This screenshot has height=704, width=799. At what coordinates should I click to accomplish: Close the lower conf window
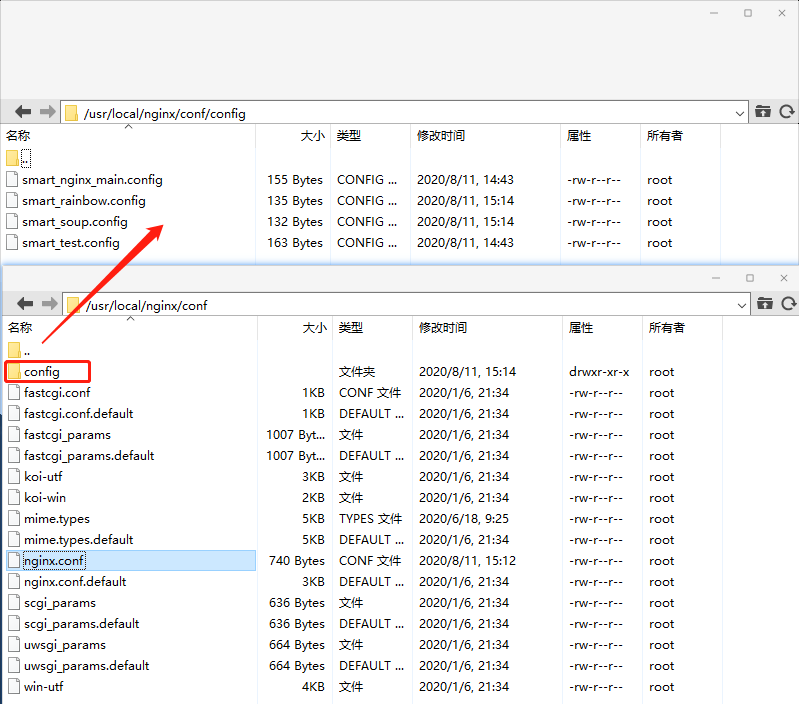784,278
